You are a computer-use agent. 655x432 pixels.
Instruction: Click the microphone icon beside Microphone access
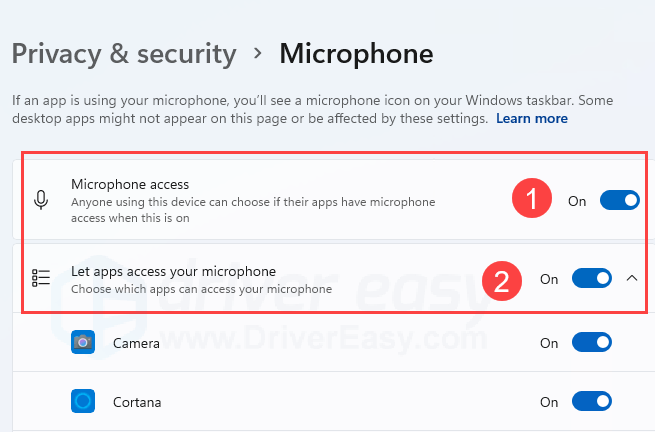point(41,200)
